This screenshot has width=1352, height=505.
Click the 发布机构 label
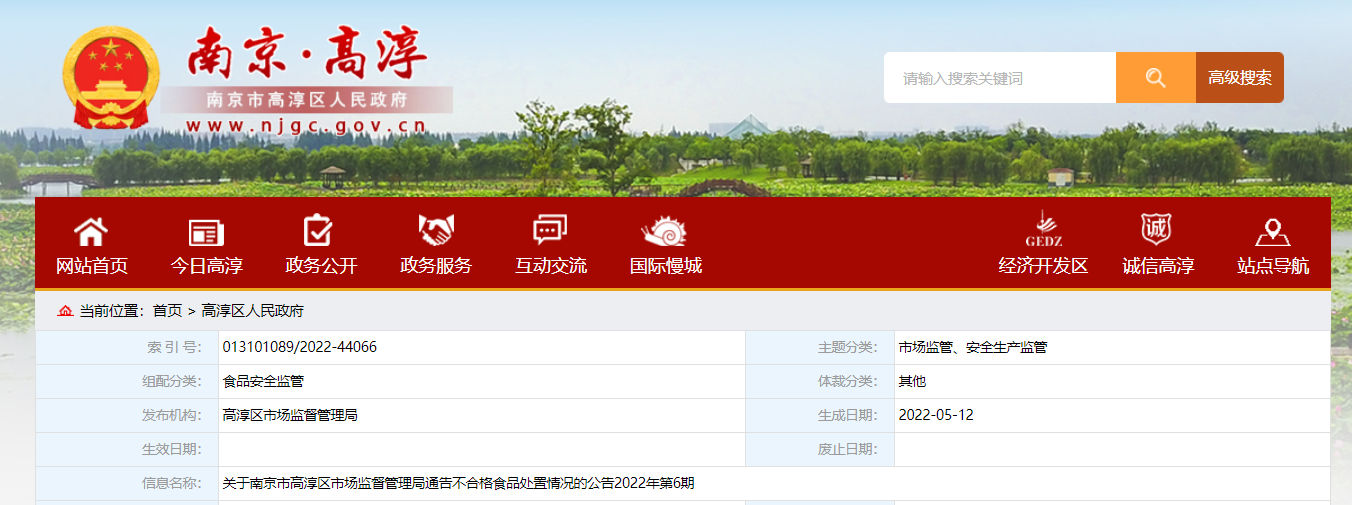(172, 415)
